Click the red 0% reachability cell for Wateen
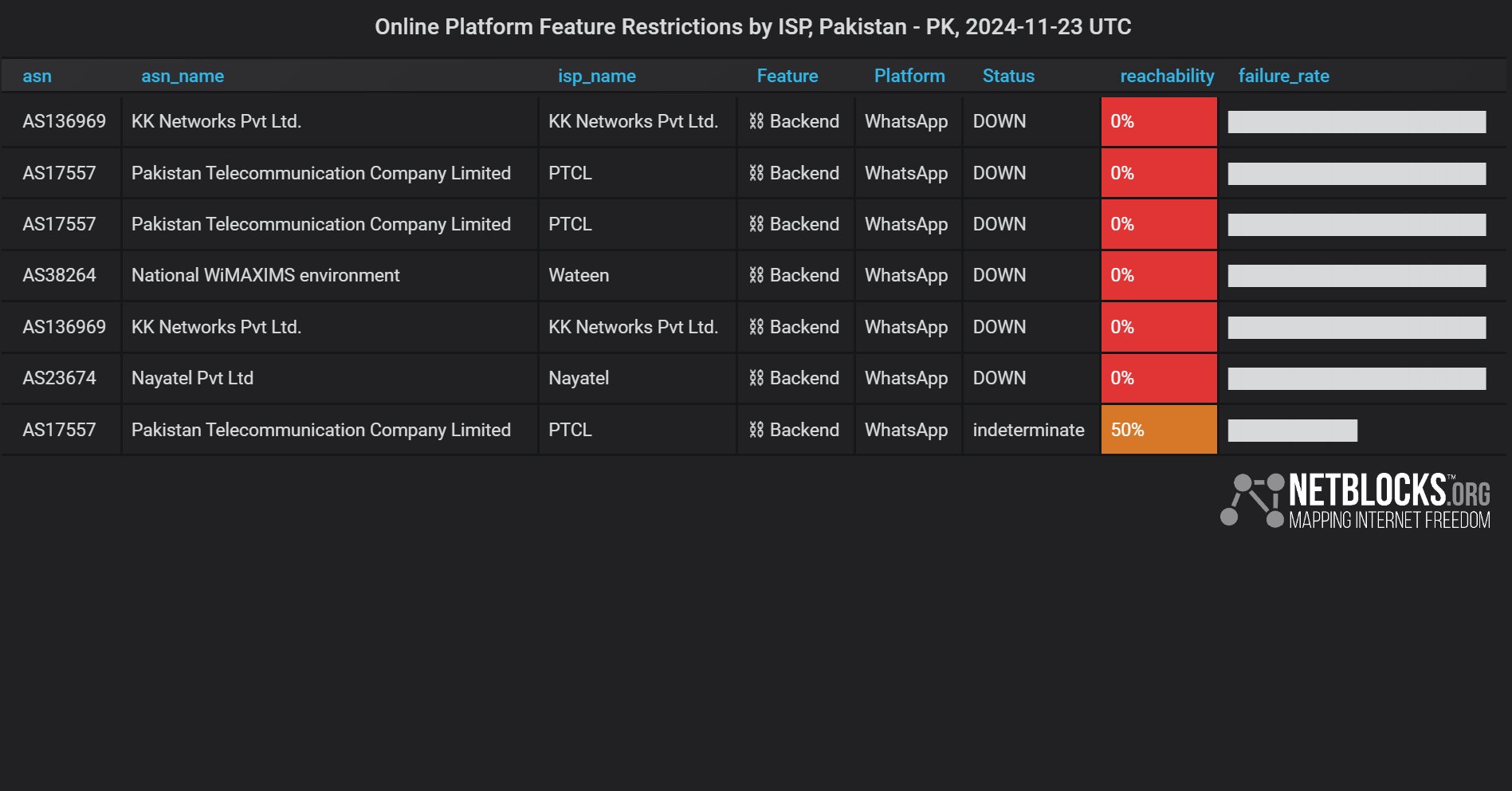 pyautogui.click(x=1158, y=276)
